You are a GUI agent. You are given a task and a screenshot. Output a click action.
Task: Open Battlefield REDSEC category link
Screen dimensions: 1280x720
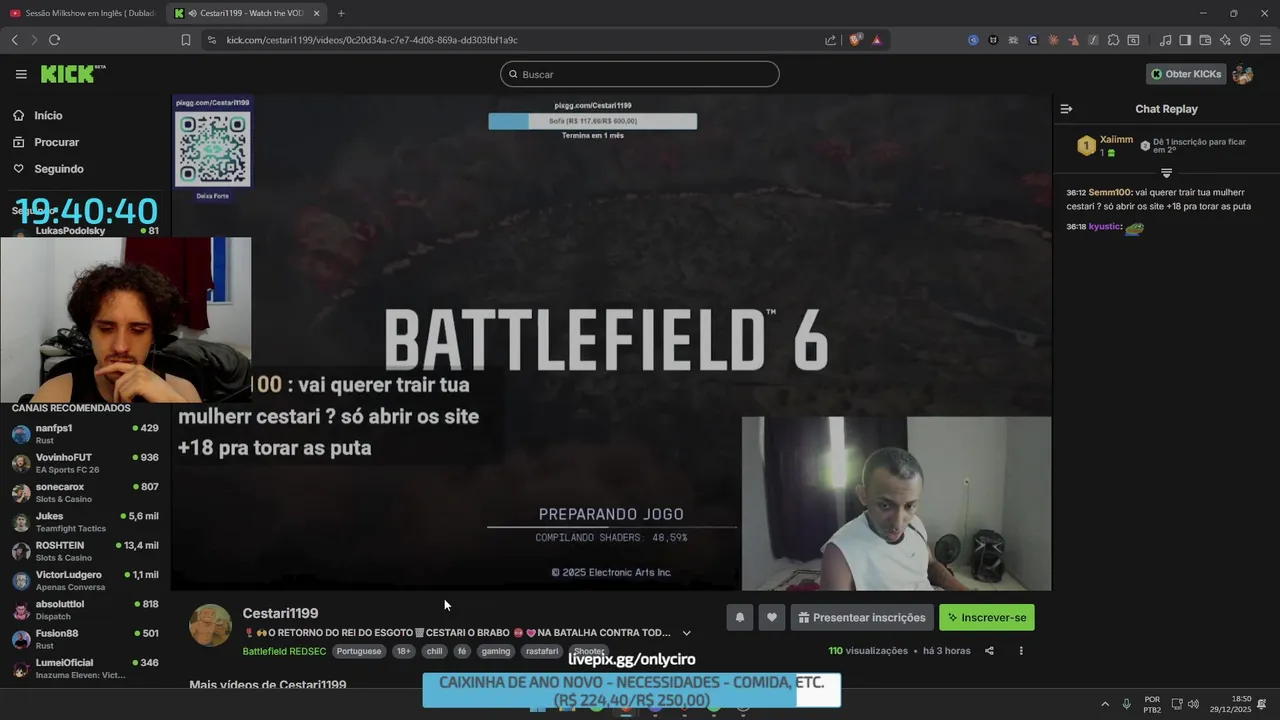click(284, 651)
